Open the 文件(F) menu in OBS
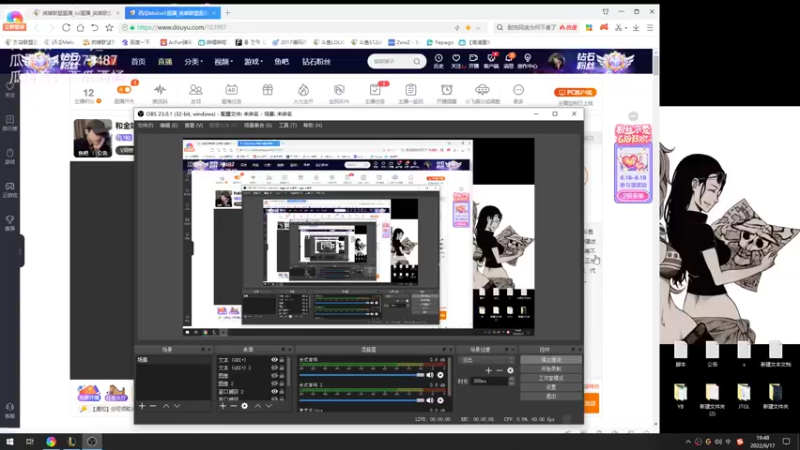This screenshot has height=450, width=800. pos(145,126)
